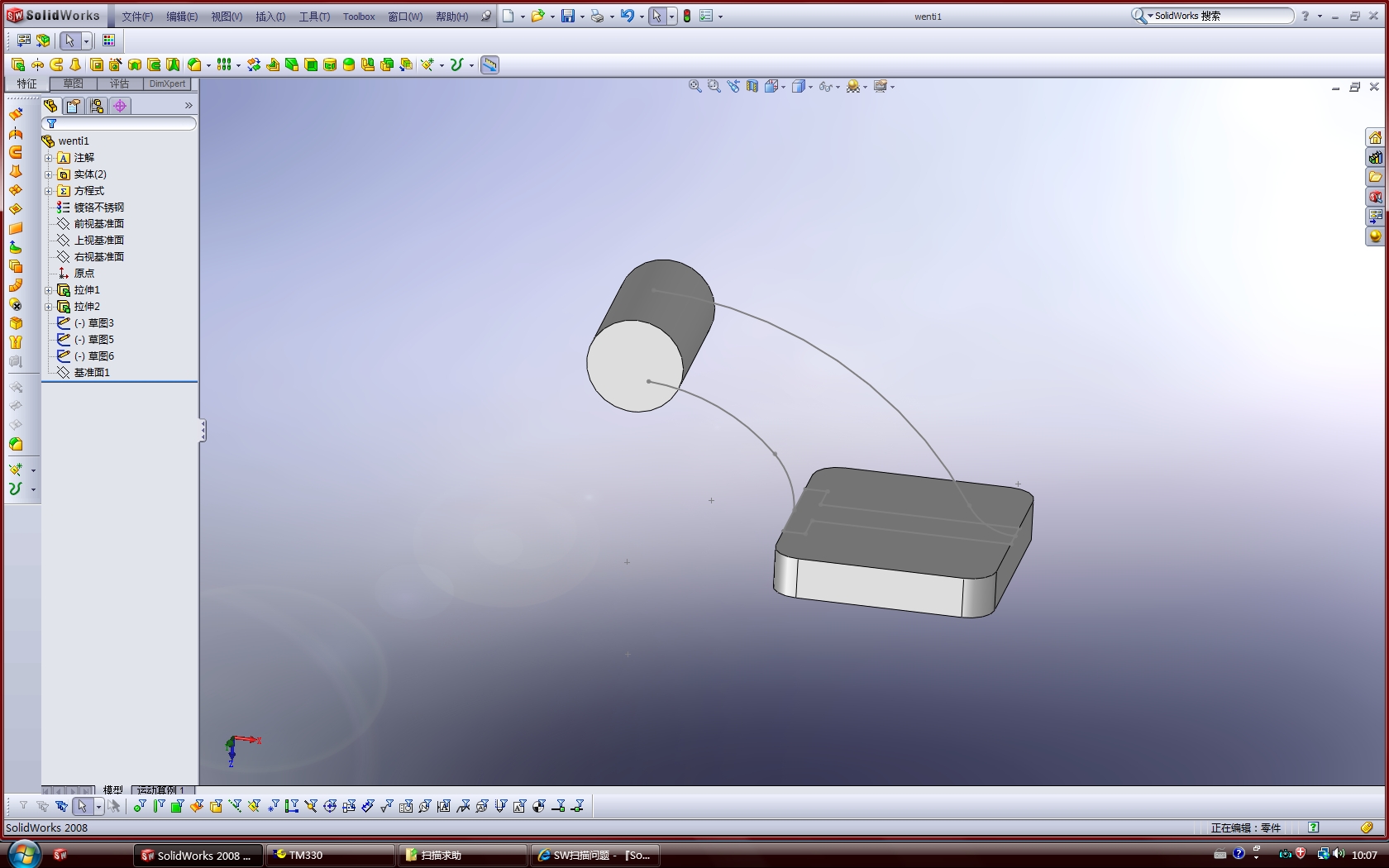1389x868 pixels.
Task: Toggle filter edges icon
Action: pos(158,806)
